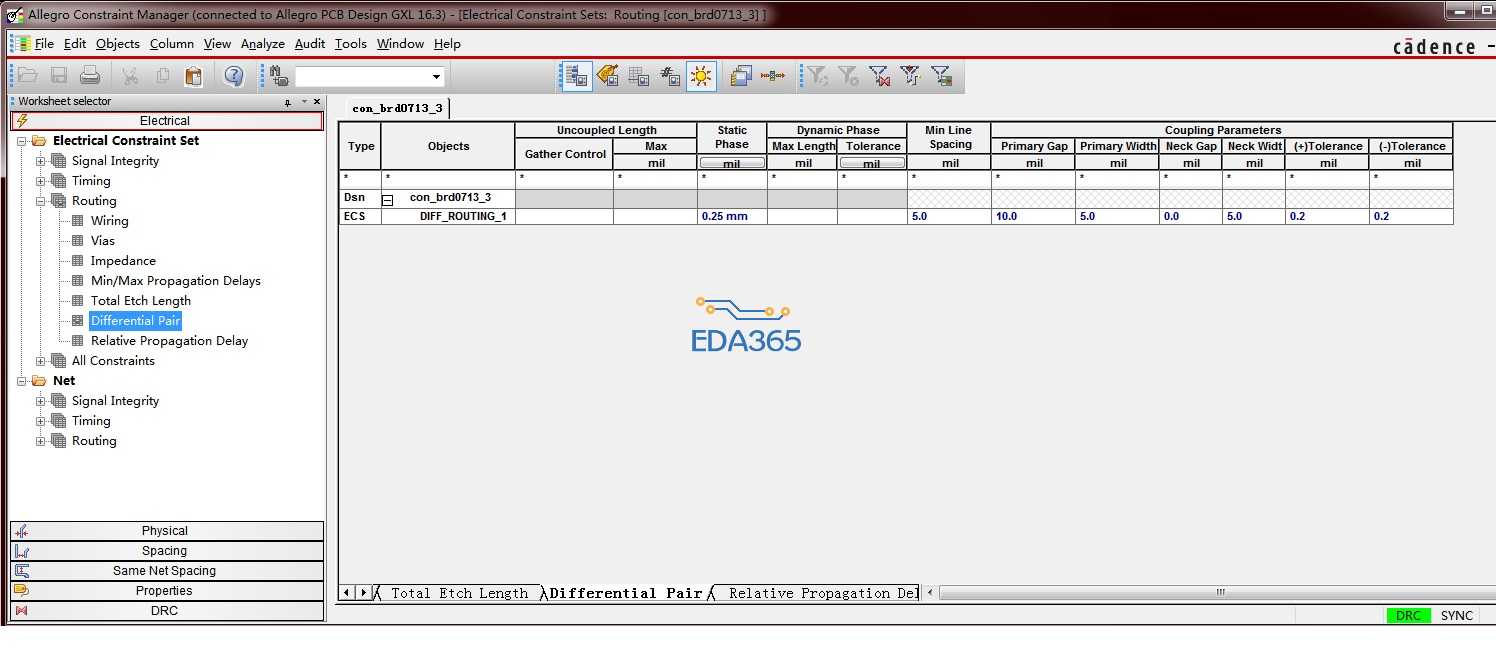The height and width of the screenshot is (648, 1496).
Task: Click the orange tag toolbar icon
Action: pyautogui.click(x=608, y=76)
